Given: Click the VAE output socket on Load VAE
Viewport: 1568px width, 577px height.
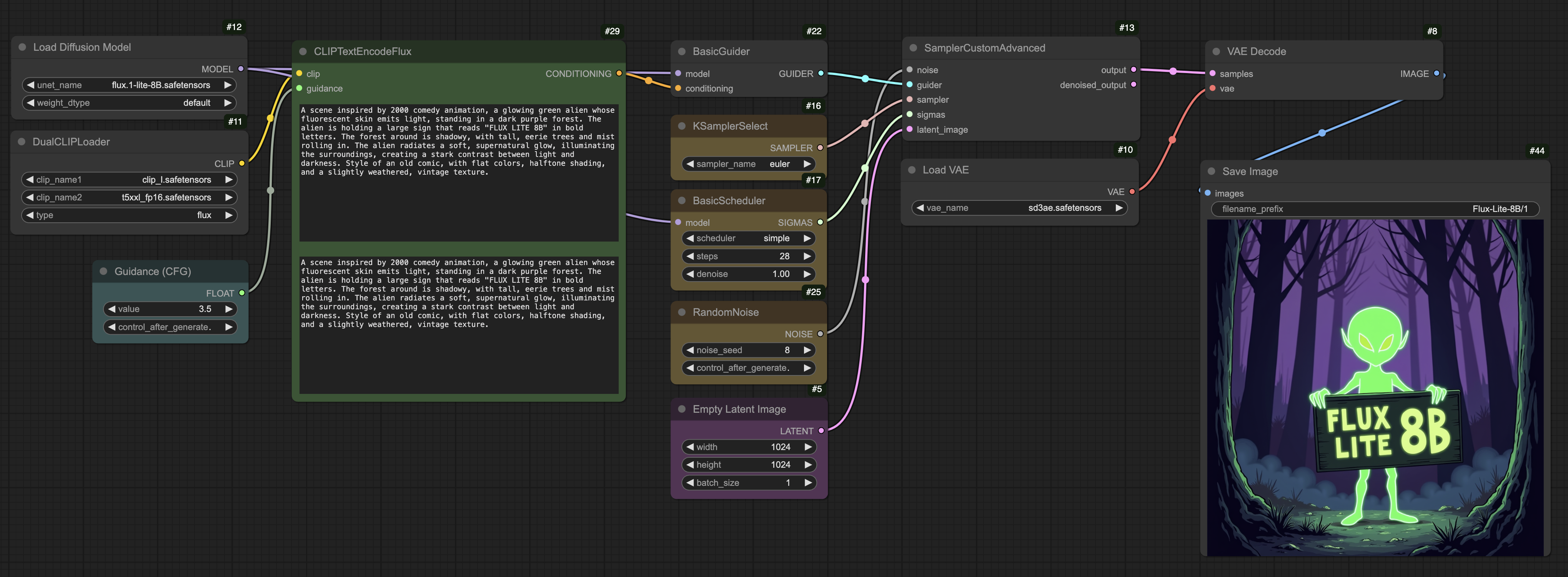Looking at the screenshot, I should point(1132,191).
